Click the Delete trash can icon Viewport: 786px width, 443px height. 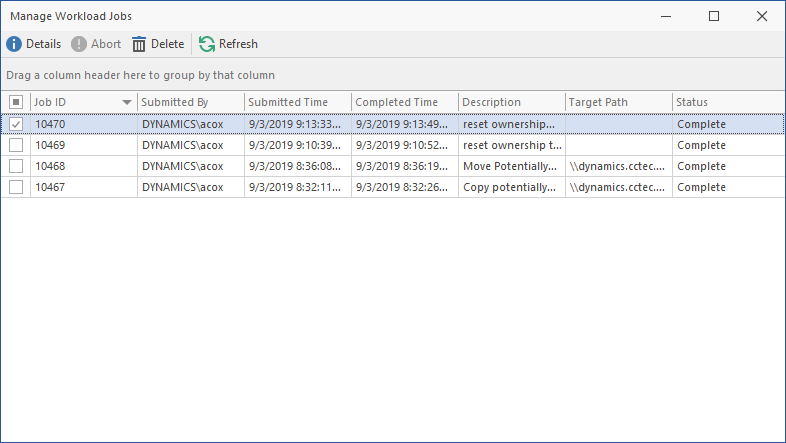(x=139, y=44)
